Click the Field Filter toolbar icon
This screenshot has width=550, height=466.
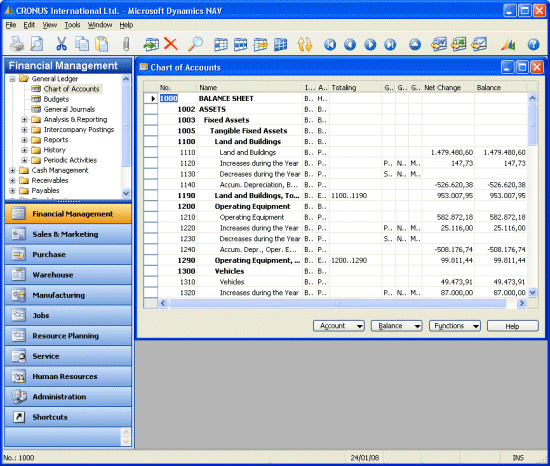221,45
